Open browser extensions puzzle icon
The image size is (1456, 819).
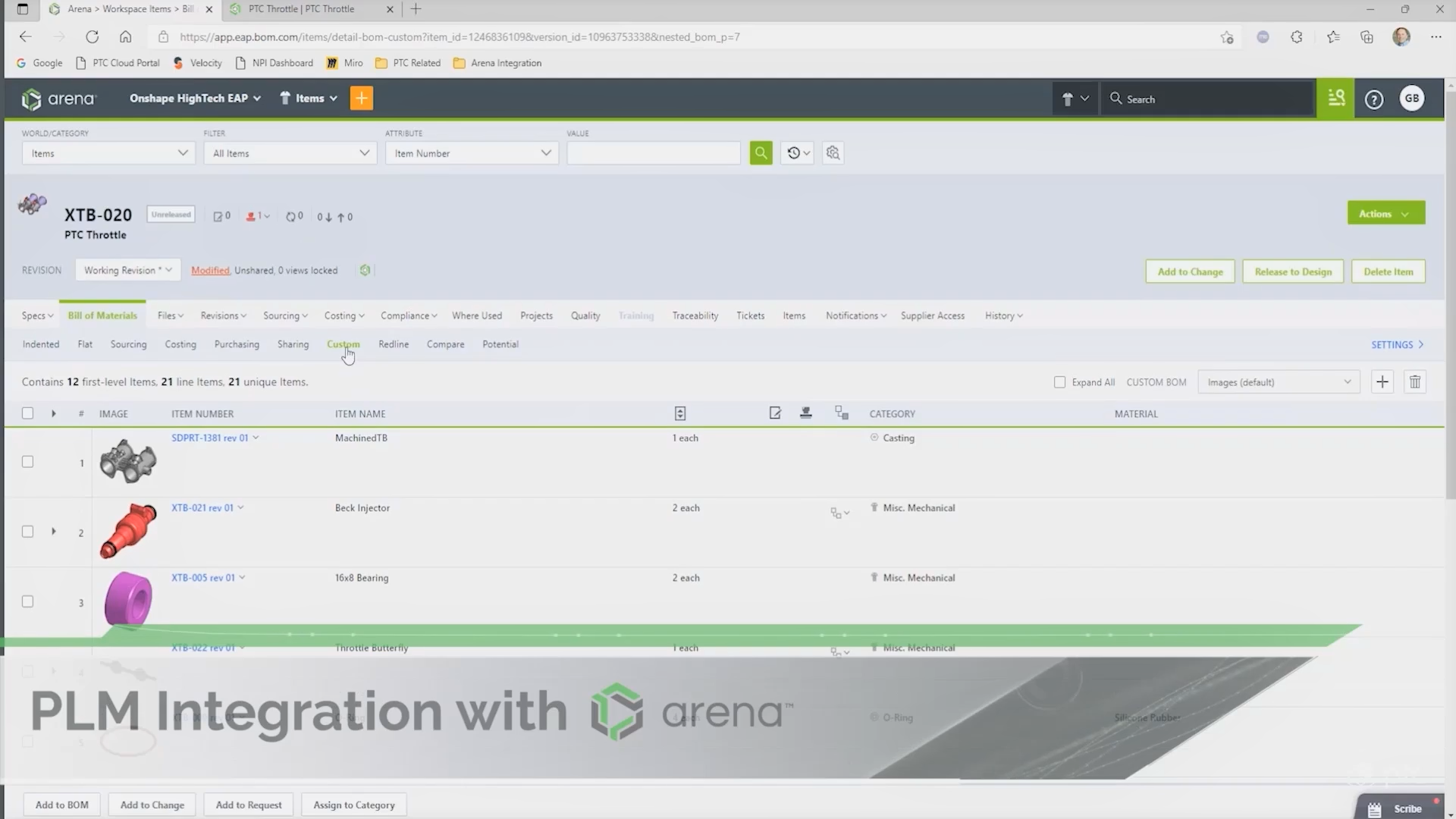pyautogui.click(x=1297, y=36)
